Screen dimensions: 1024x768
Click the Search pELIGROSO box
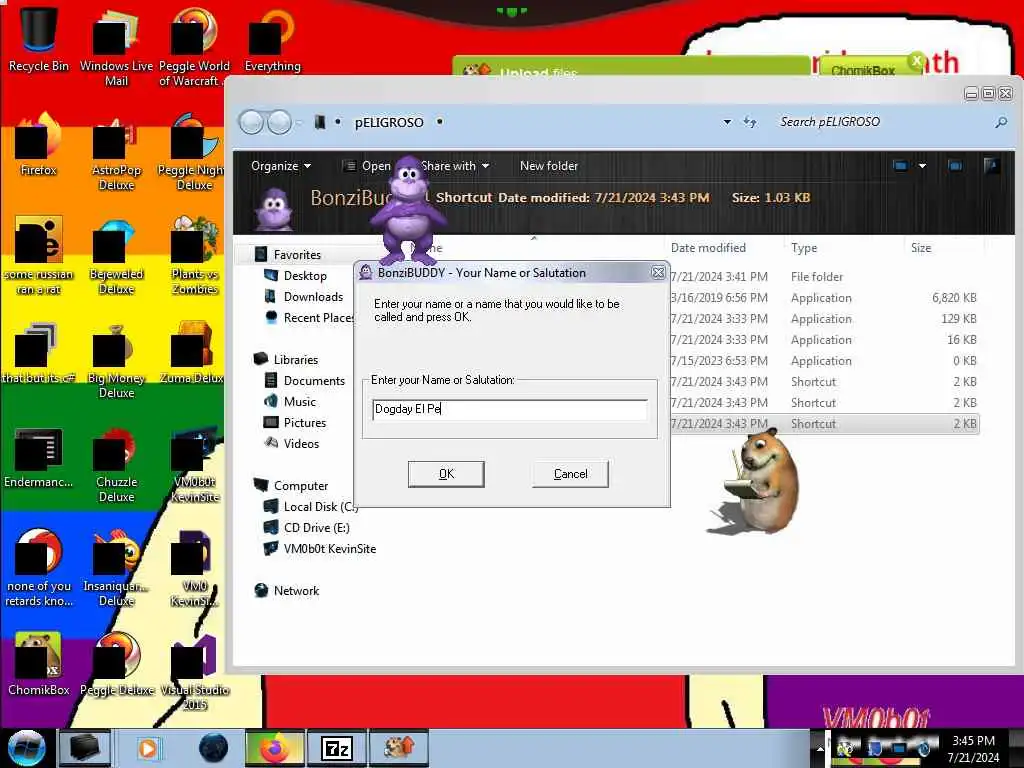882,122
